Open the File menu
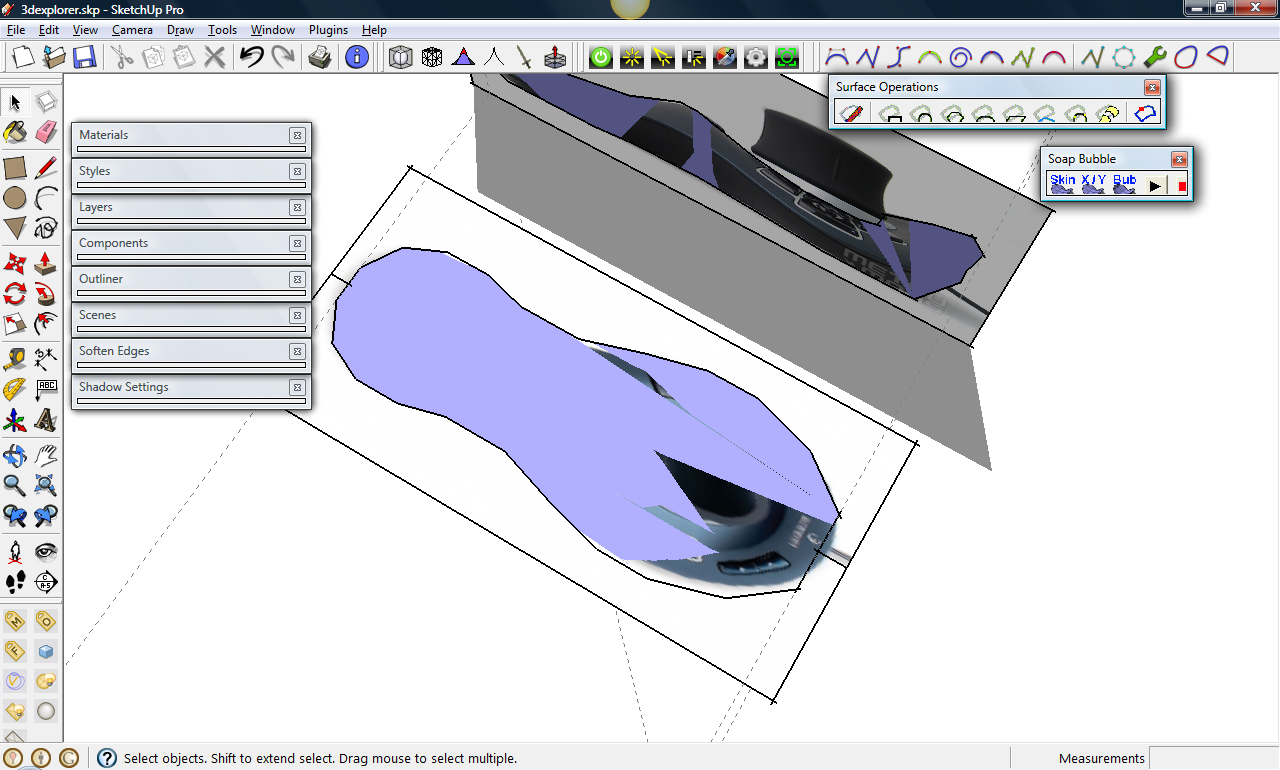 point(16,30)
